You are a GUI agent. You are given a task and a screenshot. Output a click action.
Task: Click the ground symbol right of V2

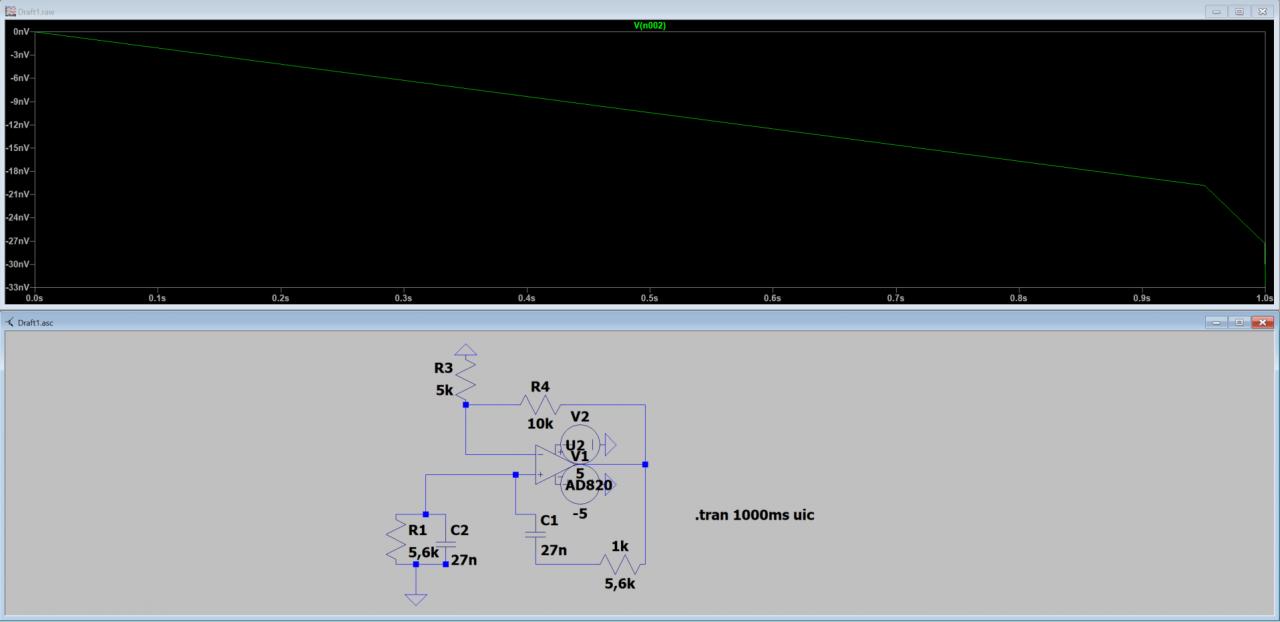[610, 444]
